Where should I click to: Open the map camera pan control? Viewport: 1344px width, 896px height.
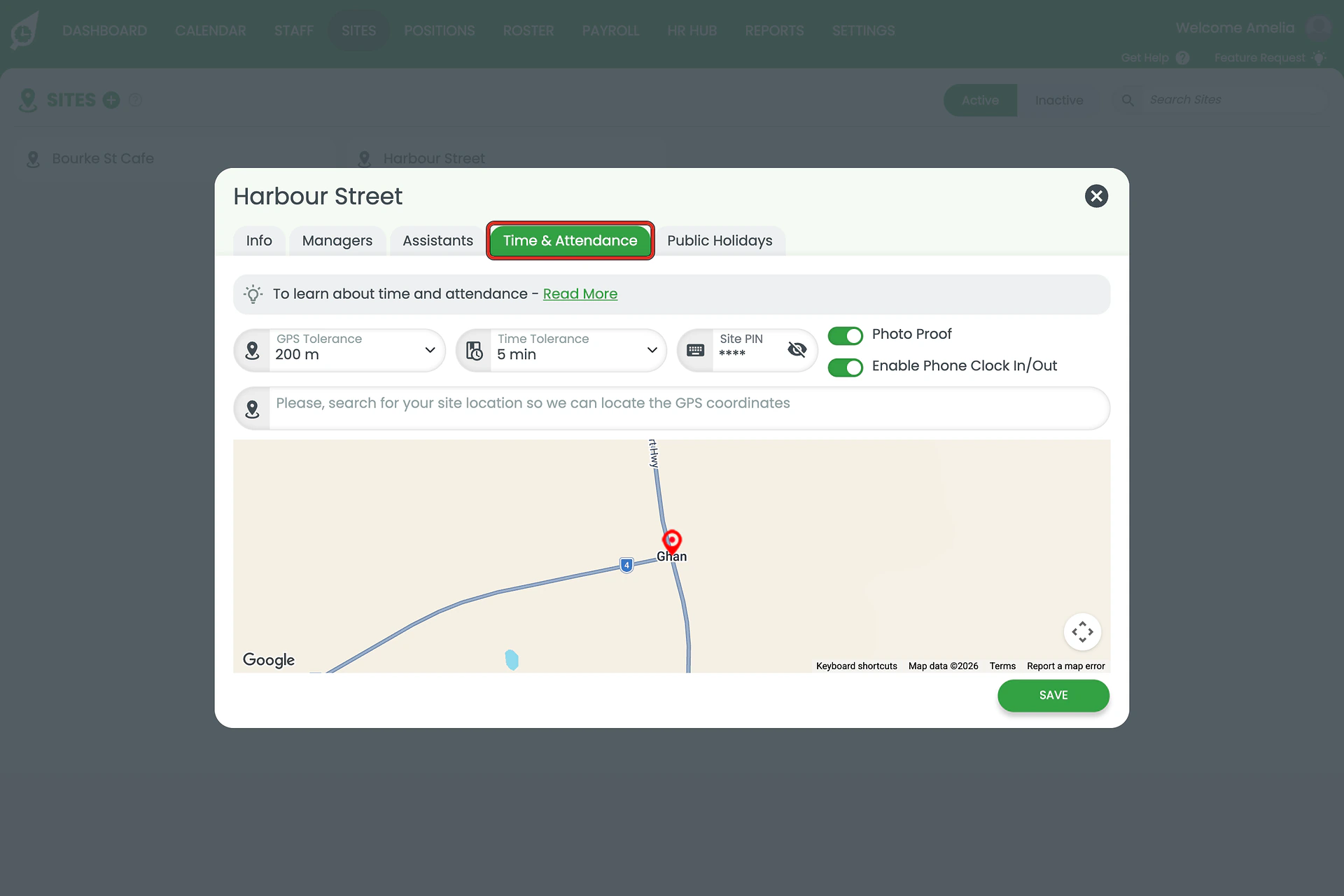click(1082, 631)
